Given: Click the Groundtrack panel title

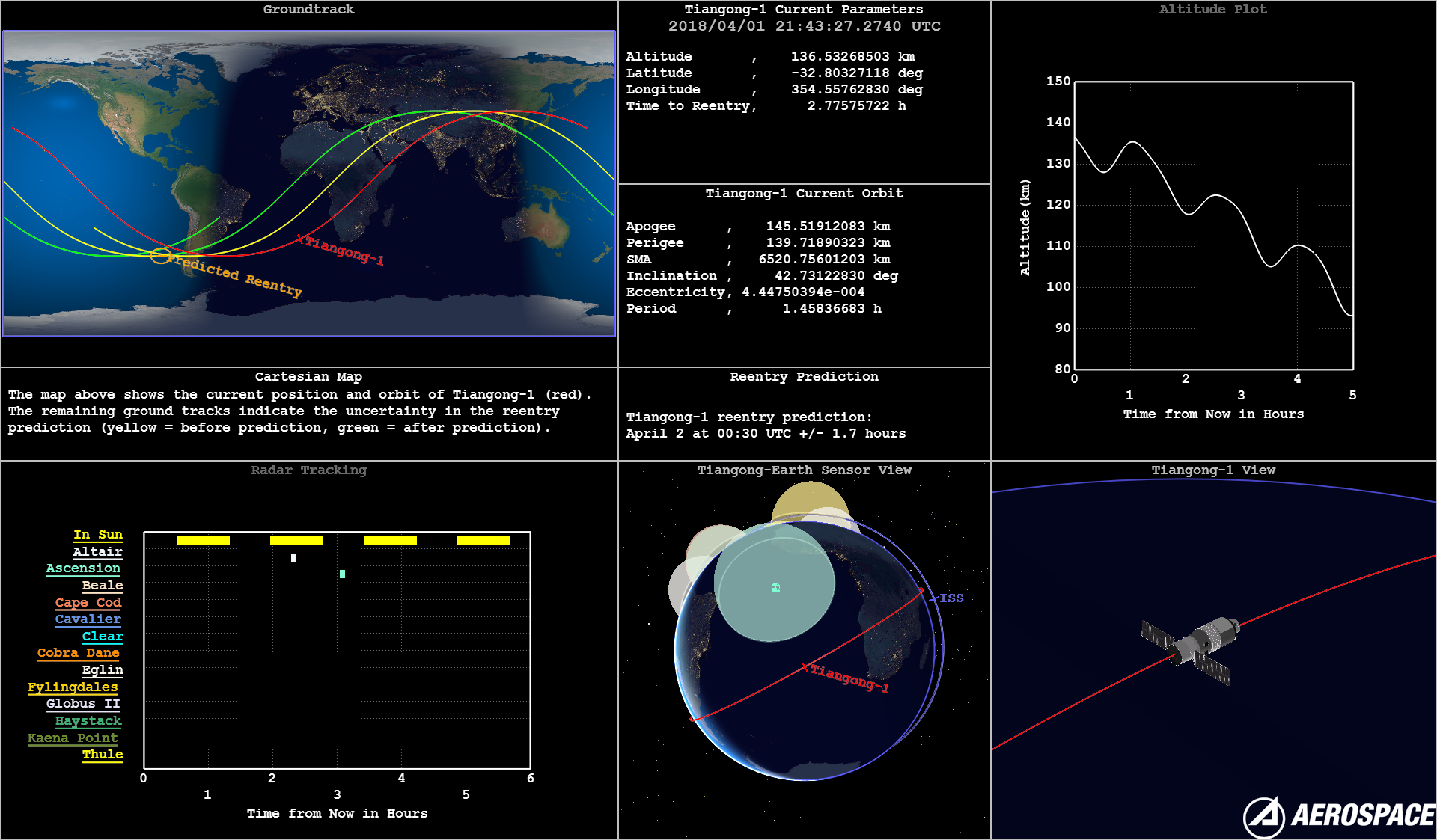Looking at the screenshot, I should pos(308,9).
